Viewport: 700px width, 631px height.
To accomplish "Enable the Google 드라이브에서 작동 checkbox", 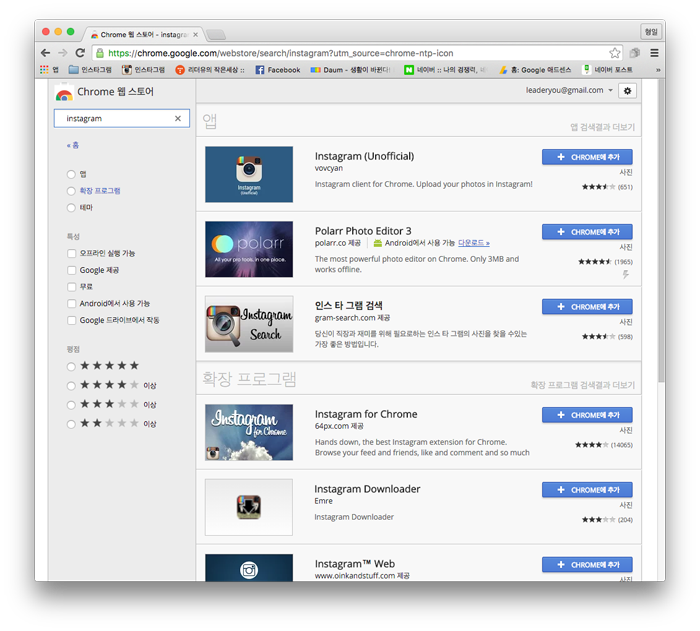I will [71, 320].
